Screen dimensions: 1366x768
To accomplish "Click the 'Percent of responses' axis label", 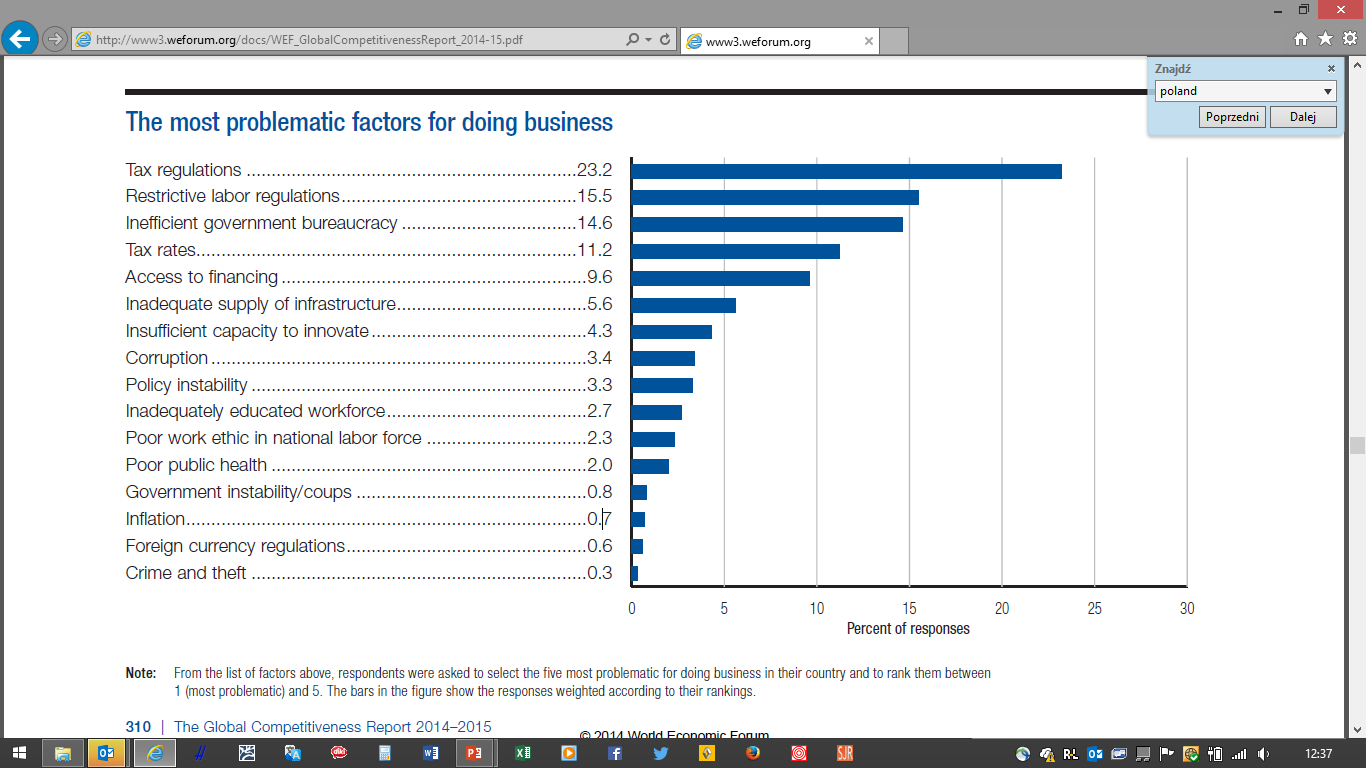I will pyautogui.click(x=908, y=629).
